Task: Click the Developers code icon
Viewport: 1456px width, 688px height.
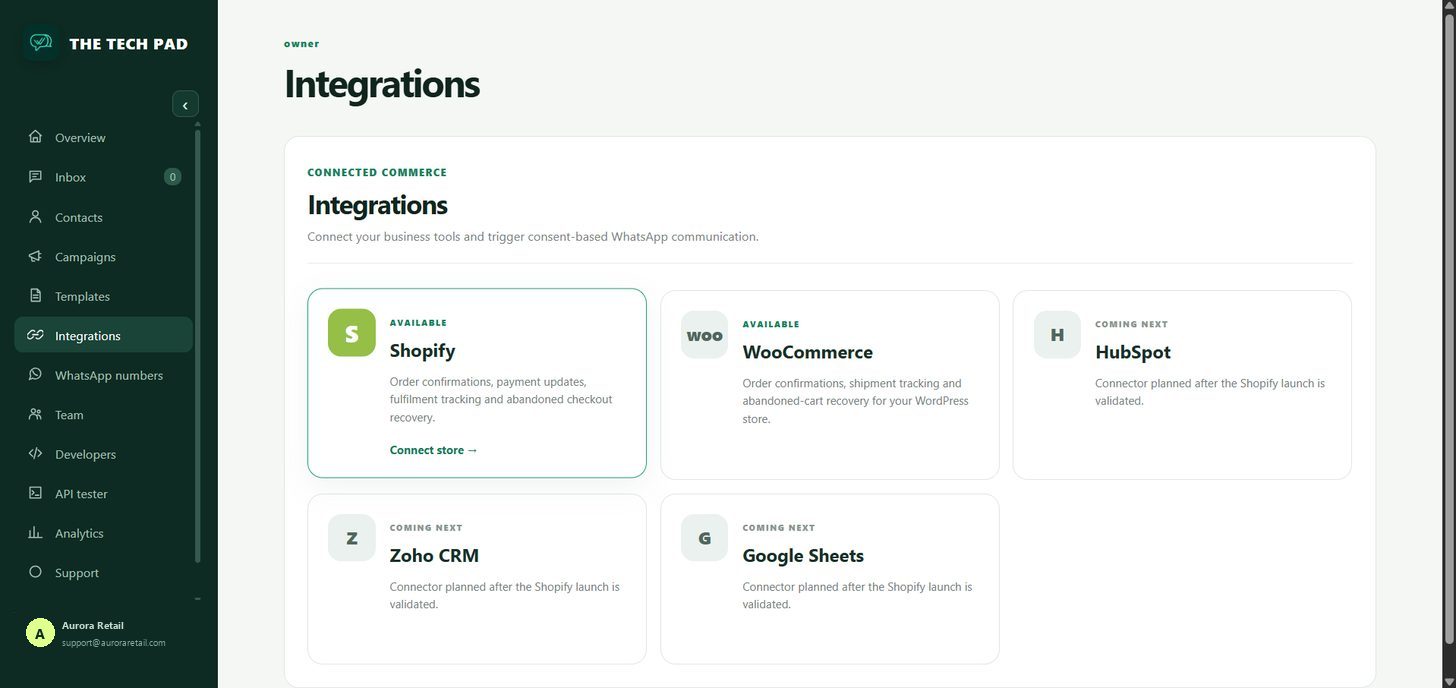Action: [36, 454]
